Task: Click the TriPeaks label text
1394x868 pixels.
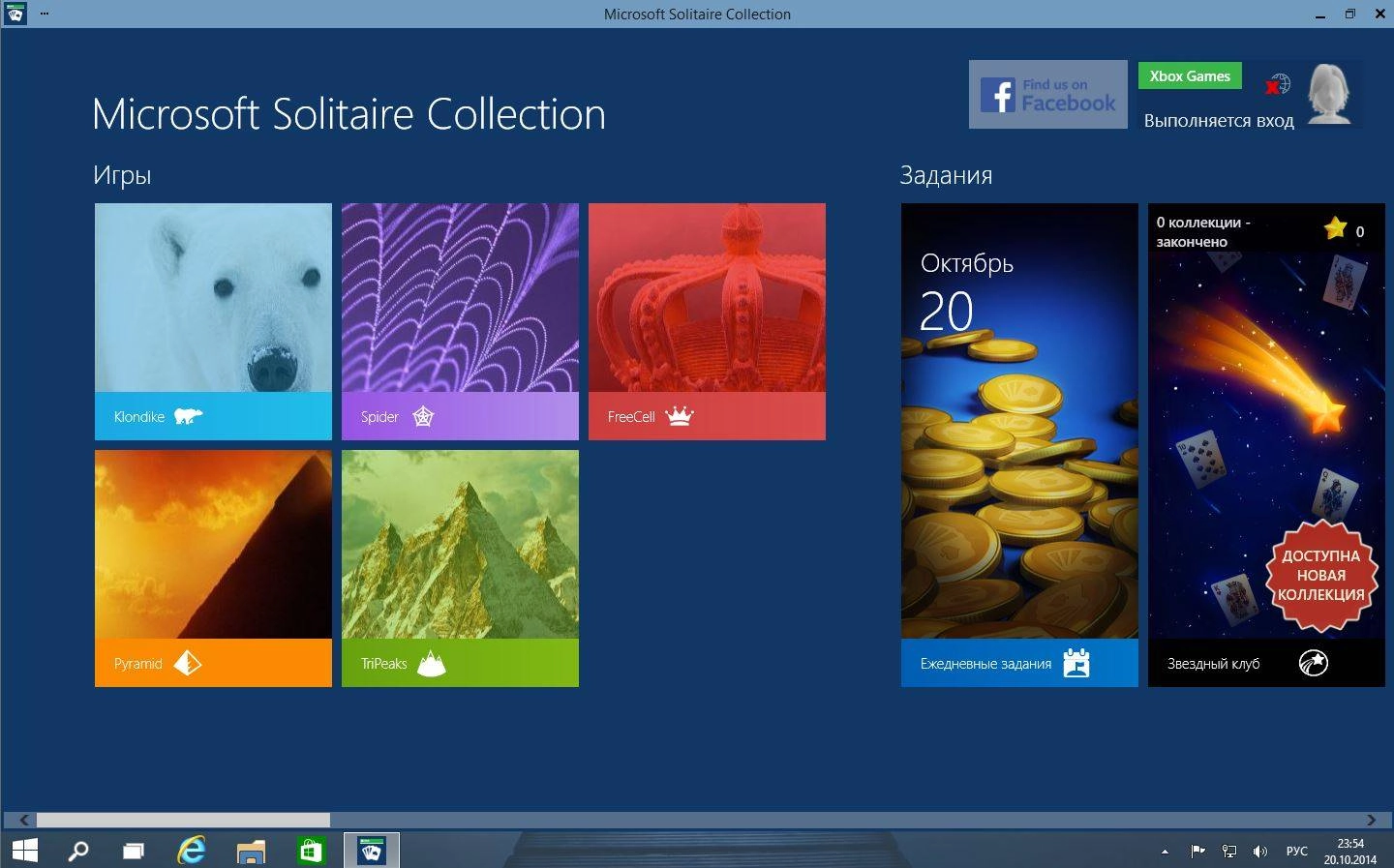Action: [x=383, y=664]
